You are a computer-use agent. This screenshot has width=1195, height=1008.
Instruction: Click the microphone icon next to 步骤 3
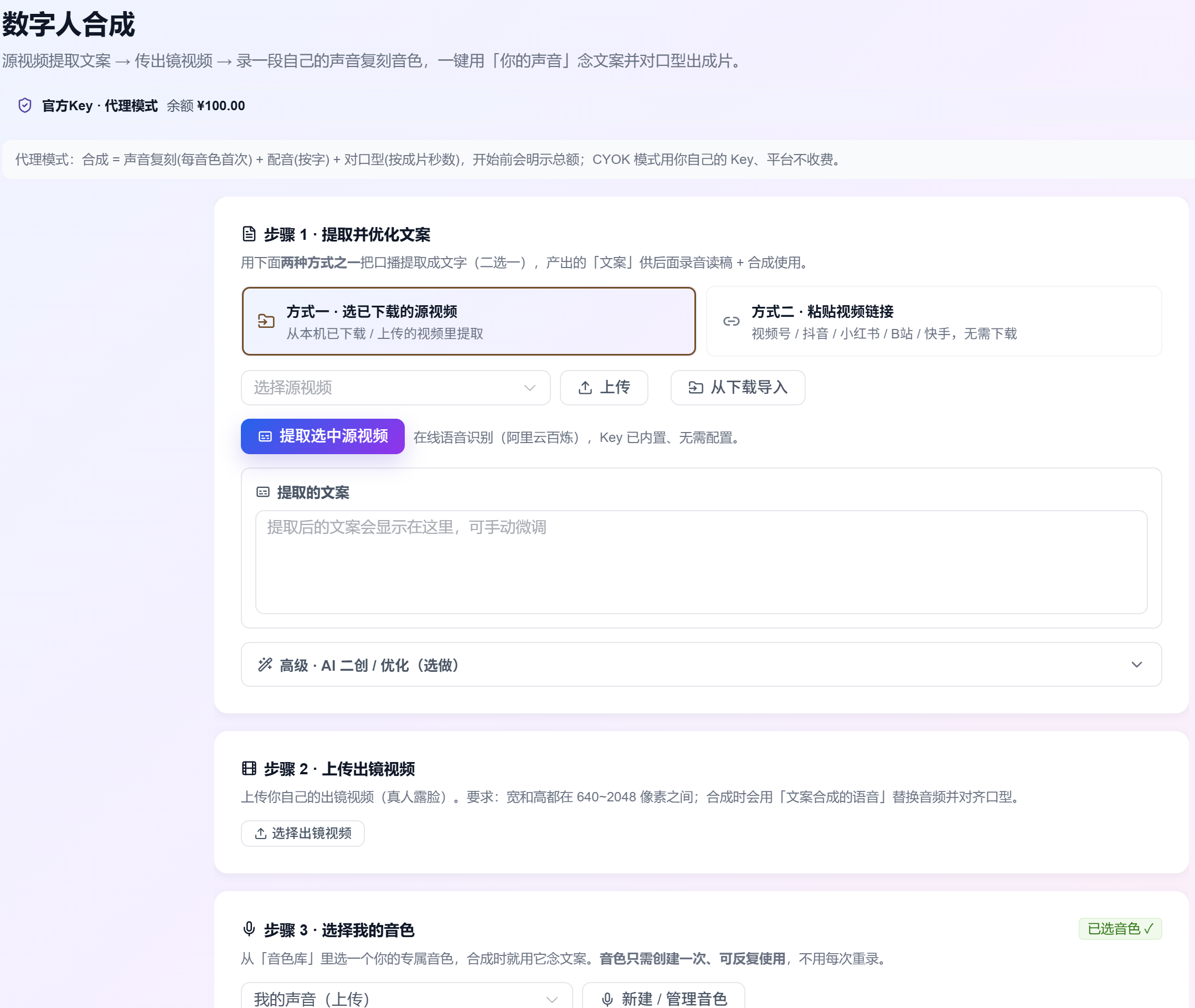coord(249,929)
